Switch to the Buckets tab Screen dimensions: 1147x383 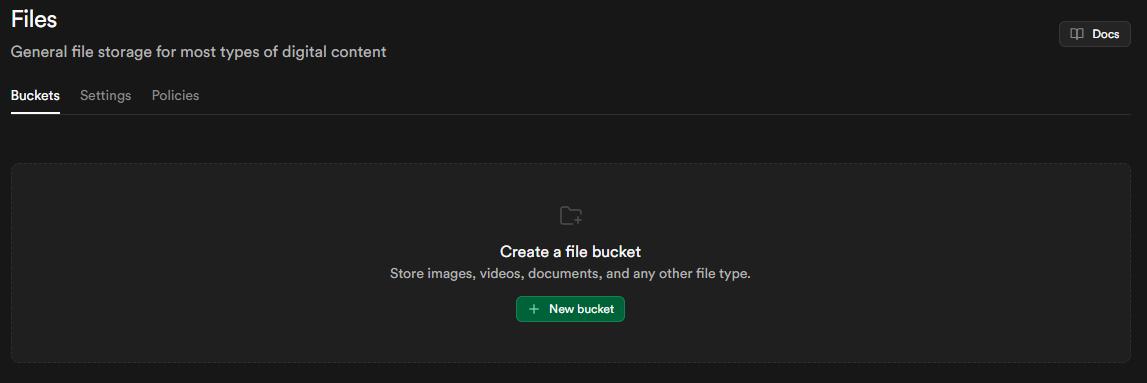coord(35,96)
